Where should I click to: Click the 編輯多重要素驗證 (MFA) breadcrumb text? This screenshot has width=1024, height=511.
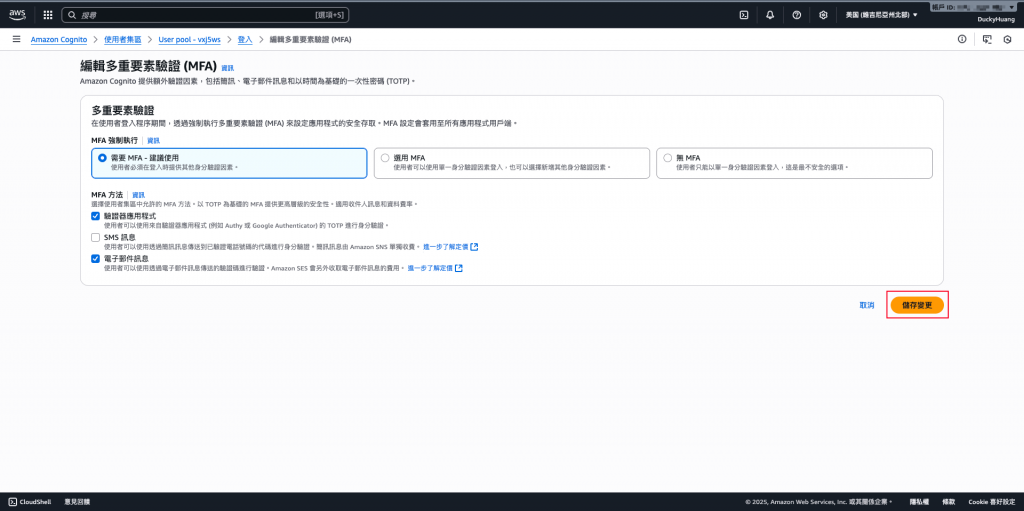tap(311, 39)
